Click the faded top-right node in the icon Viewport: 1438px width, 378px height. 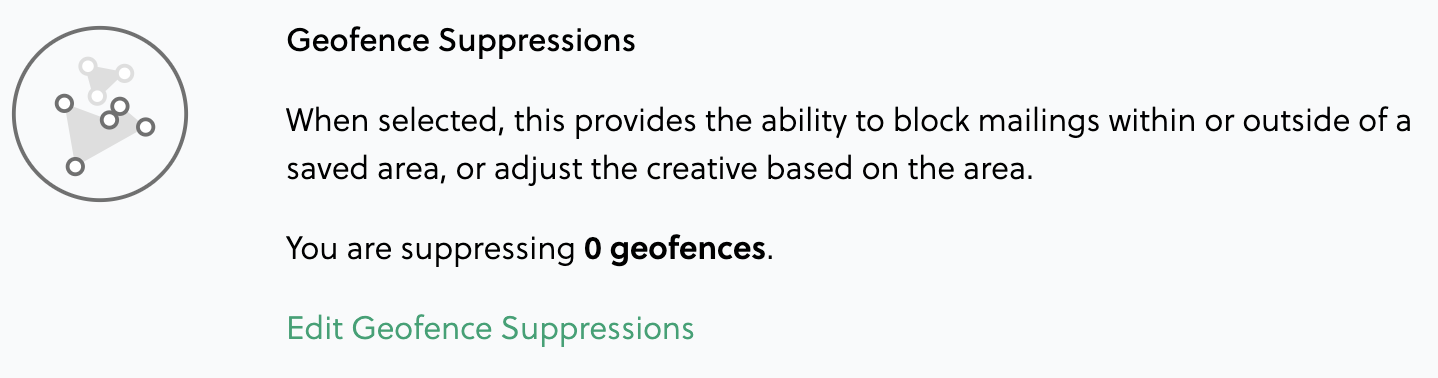click(x=124, y=73)
